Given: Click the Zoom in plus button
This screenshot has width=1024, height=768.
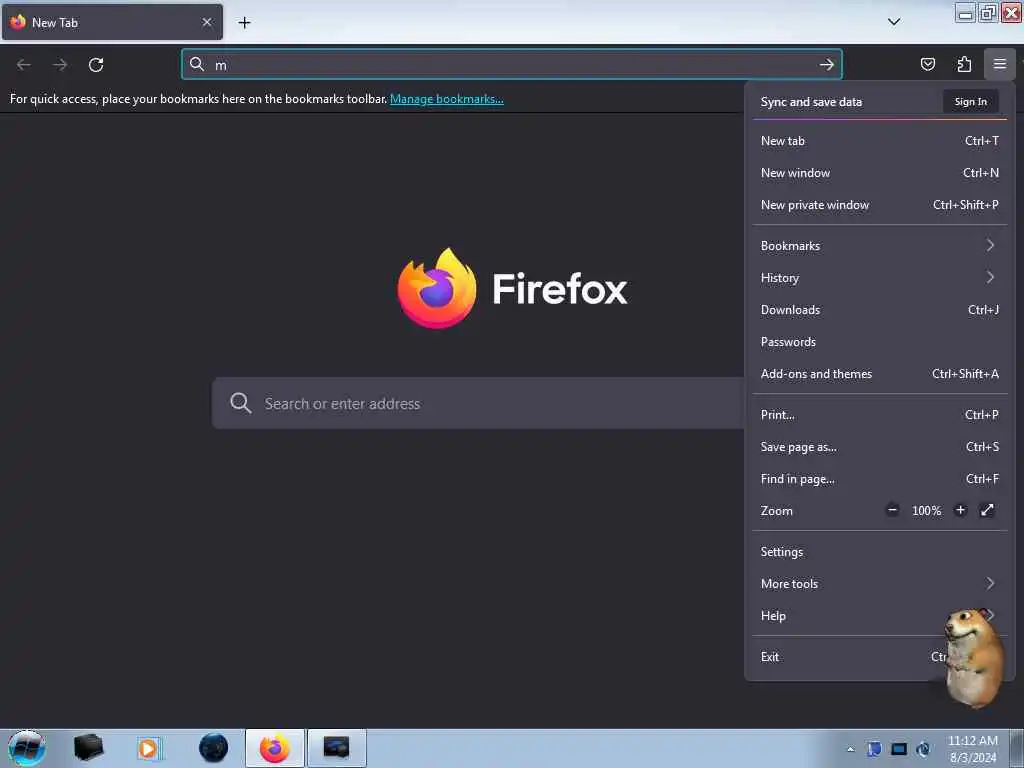Looking at the screenshot, I should (x=960, y=510).
